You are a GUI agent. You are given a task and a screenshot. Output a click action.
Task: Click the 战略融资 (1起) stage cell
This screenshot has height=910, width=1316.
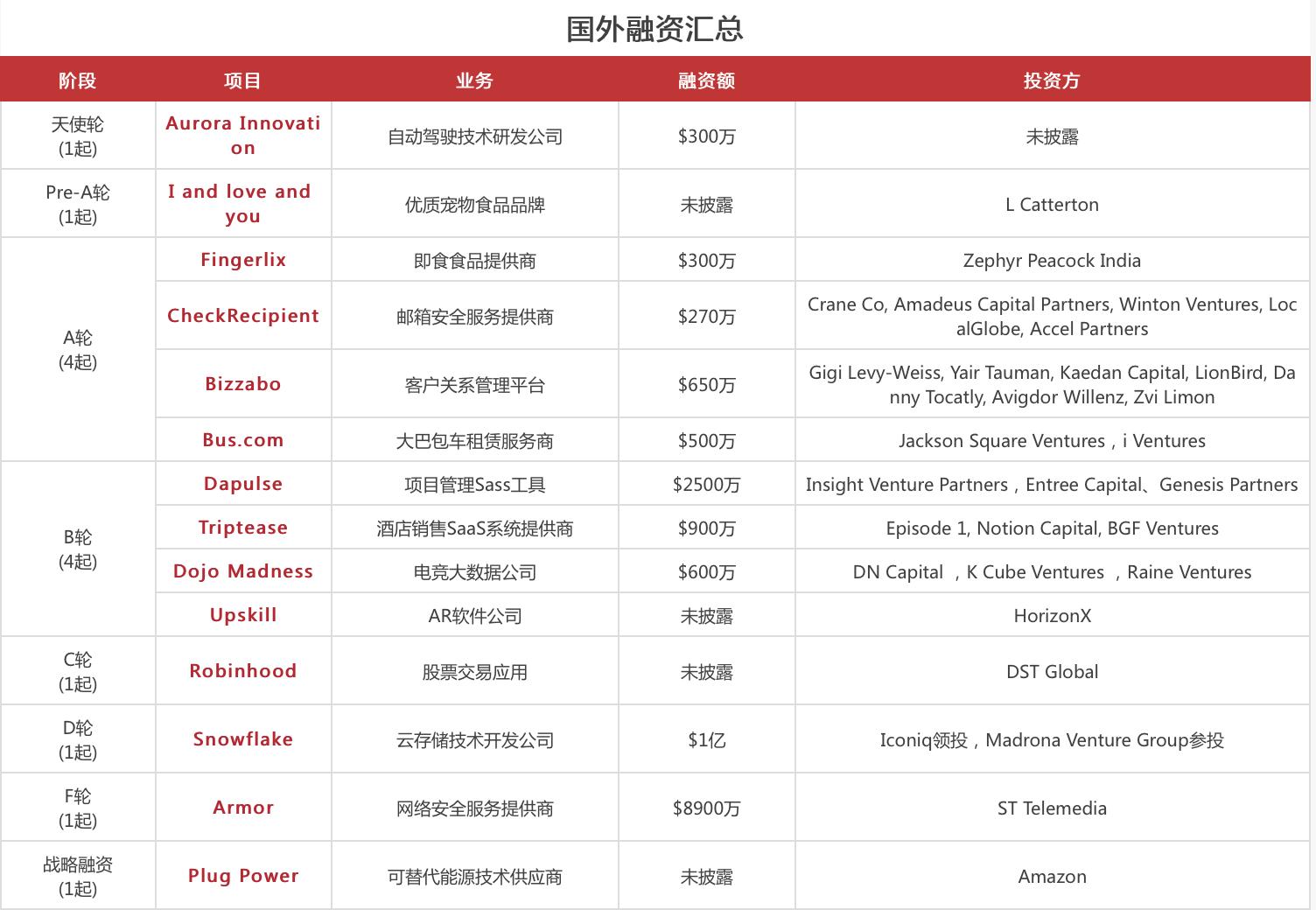point(78,877)
